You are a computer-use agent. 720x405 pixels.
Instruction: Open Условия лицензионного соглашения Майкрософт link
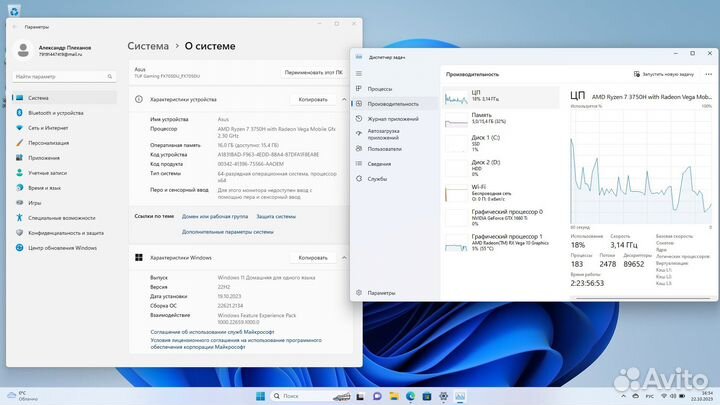point(236,343)
